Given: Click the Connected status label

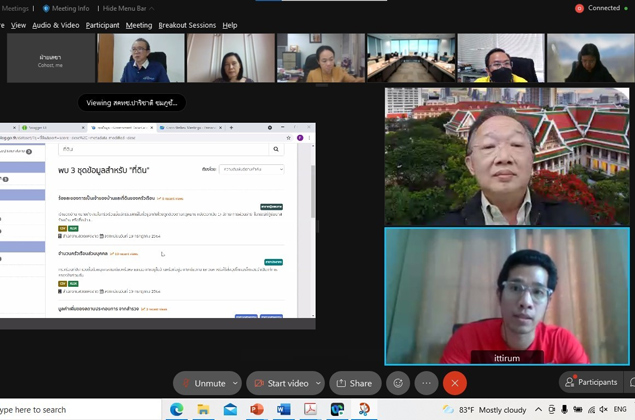Looking at the screenshot, I should (604, 8).
